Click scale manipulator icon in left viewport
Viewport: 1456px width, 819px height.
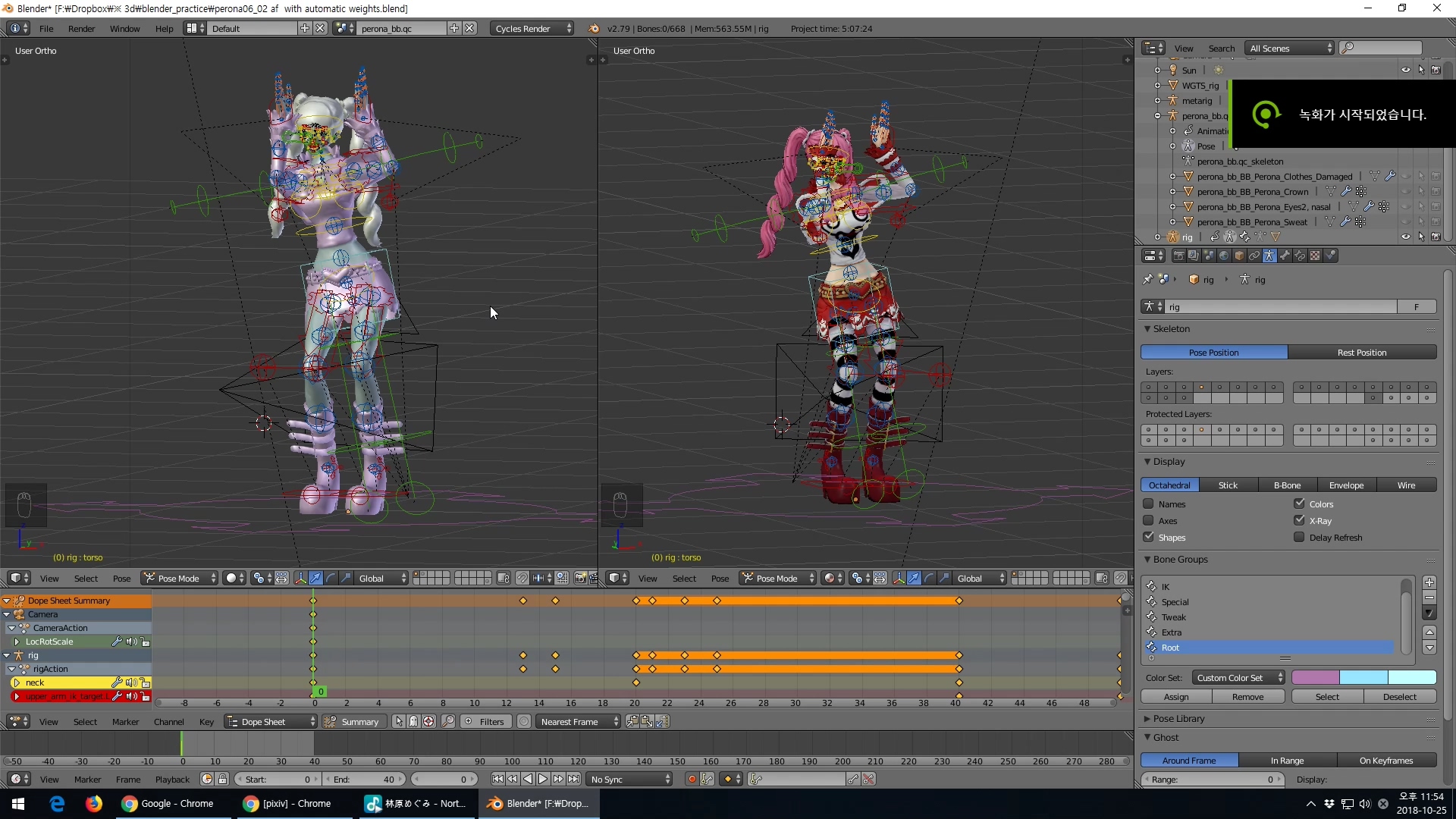pyautogui.click(x=347, y=578)
